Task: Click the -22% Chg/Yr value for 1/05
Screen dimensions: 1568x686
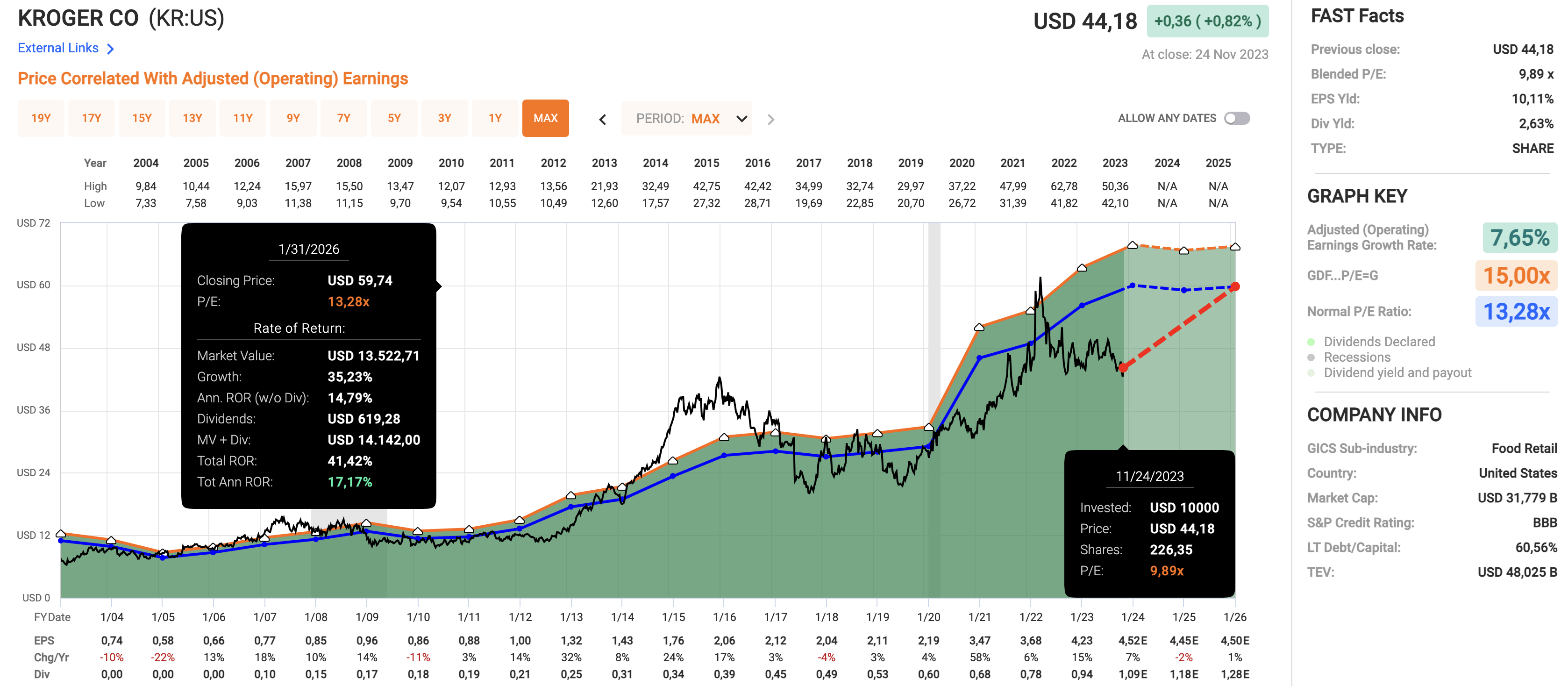Action: coord(163,657)
